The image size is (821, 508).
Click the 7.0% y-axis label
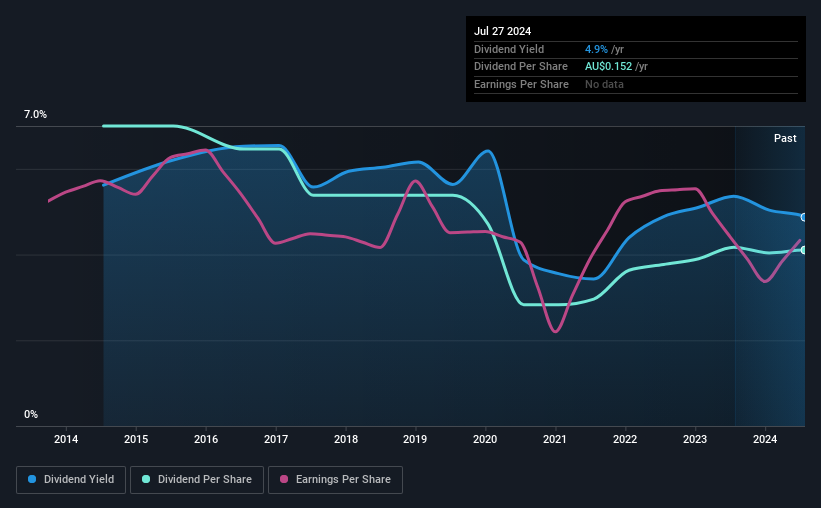pos(35,115)
